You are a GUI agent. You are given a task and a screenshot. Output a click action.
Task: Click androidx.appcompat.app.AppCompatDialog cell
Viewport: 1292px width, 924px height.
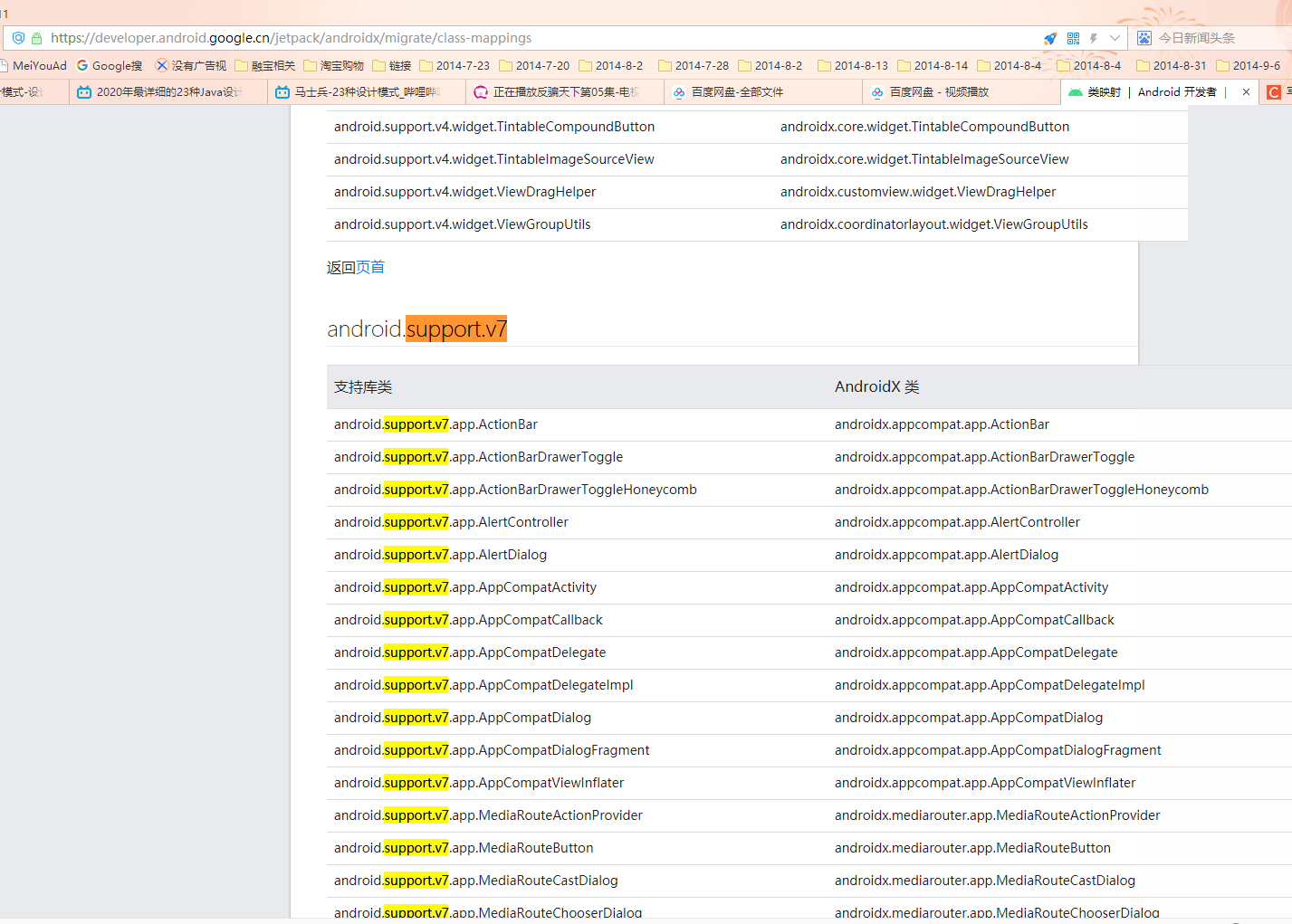click(969, 718)
